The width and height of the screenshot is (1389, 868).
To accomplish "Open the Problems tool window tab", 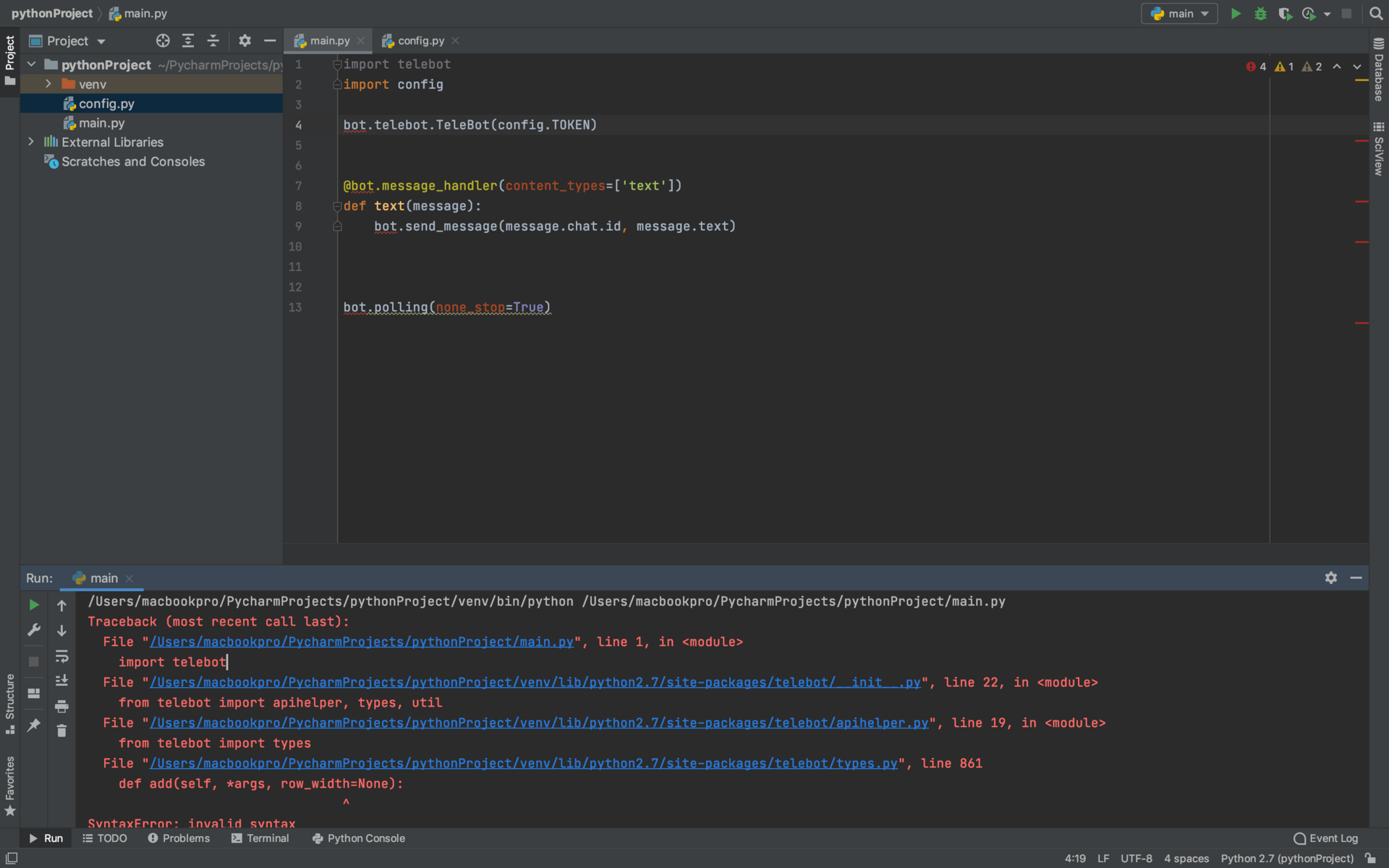I will pos(179,838).
